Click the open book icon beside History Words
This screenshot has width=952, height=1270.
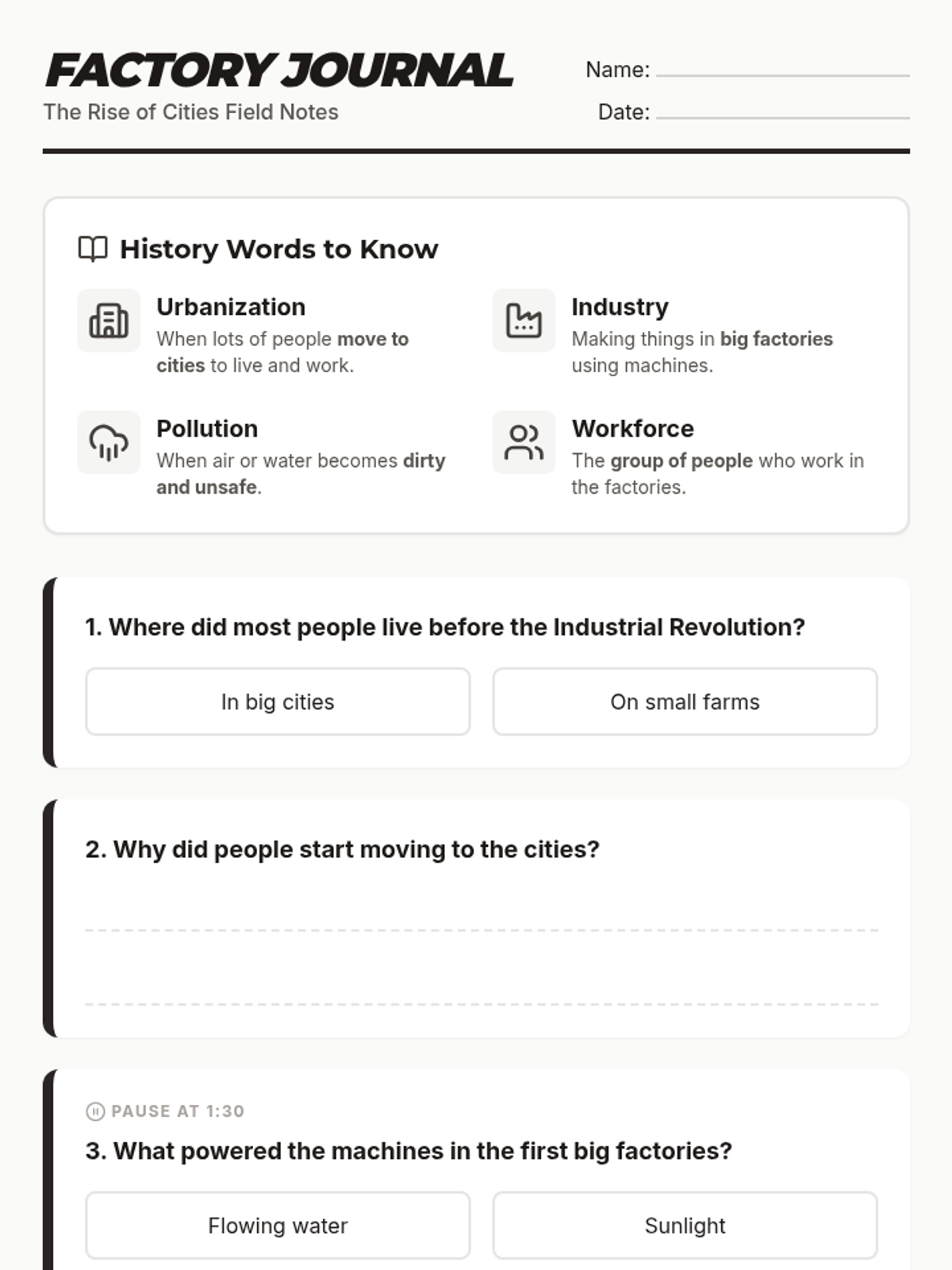pos(93,248)
